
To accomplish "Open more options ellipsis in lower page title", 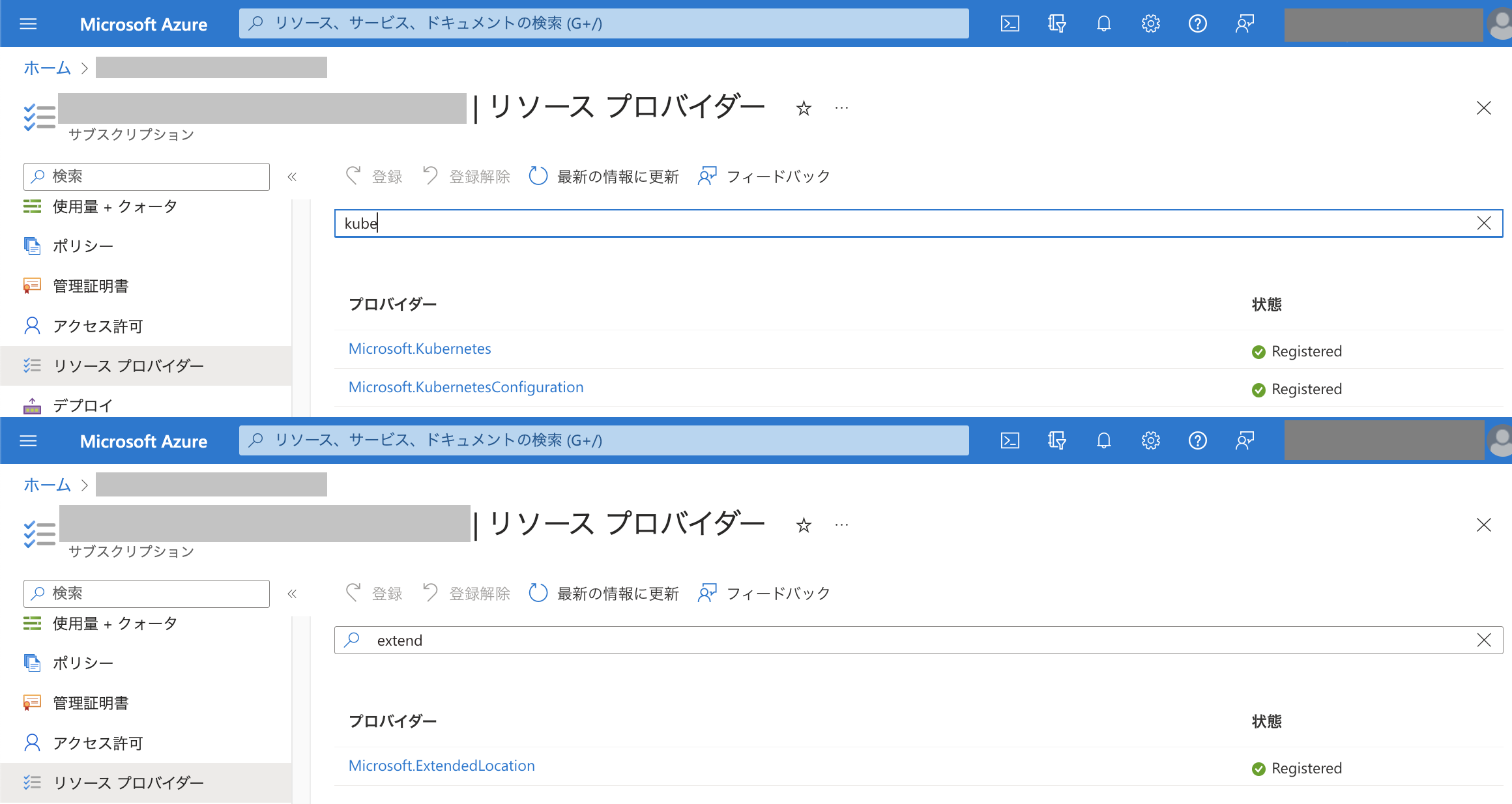I will point(841,525).
